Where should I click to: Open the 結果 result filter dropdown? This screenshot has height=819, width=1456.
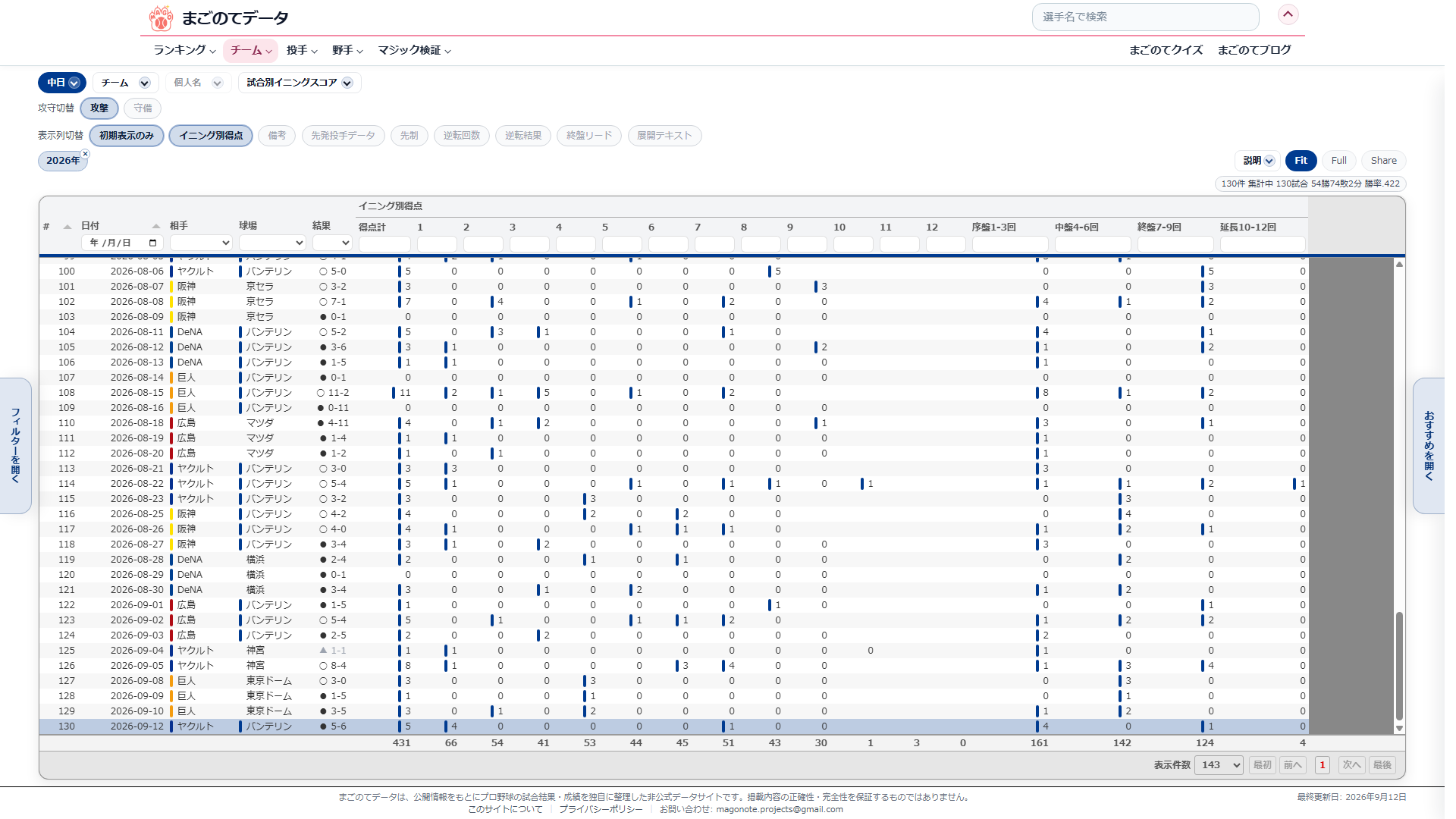[332, 243]
